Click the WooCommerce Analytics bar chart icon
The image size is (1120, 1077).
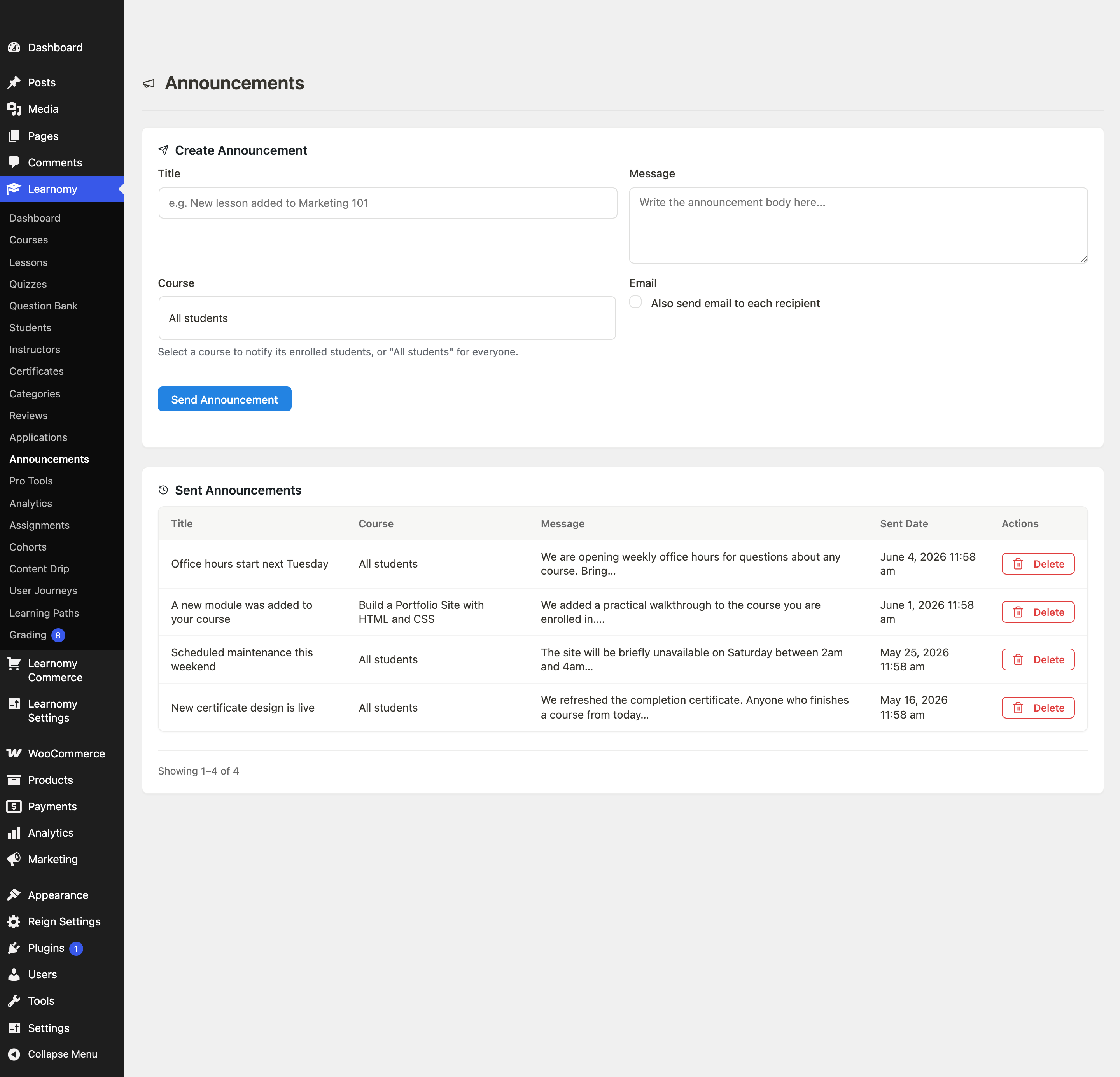coord(14,833)
